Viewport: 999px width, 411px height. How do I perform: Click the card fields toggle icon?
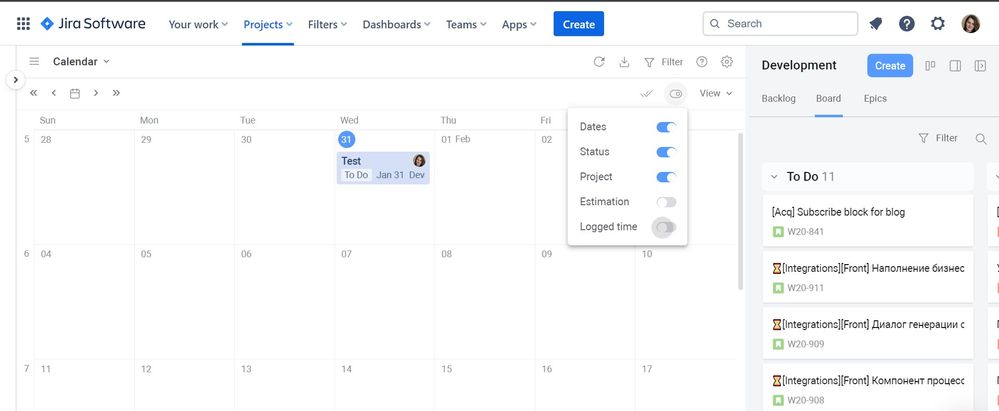point(676,94)
